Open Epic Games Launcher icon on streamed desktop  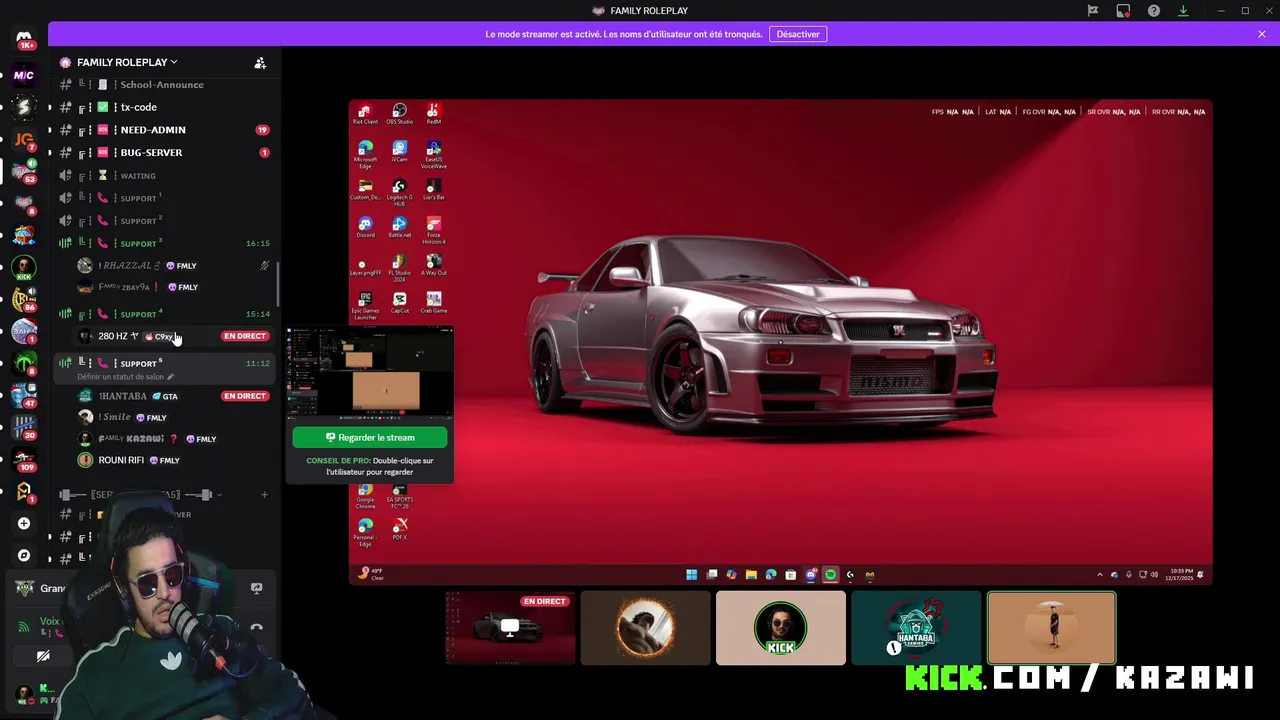tap(365, 305)
